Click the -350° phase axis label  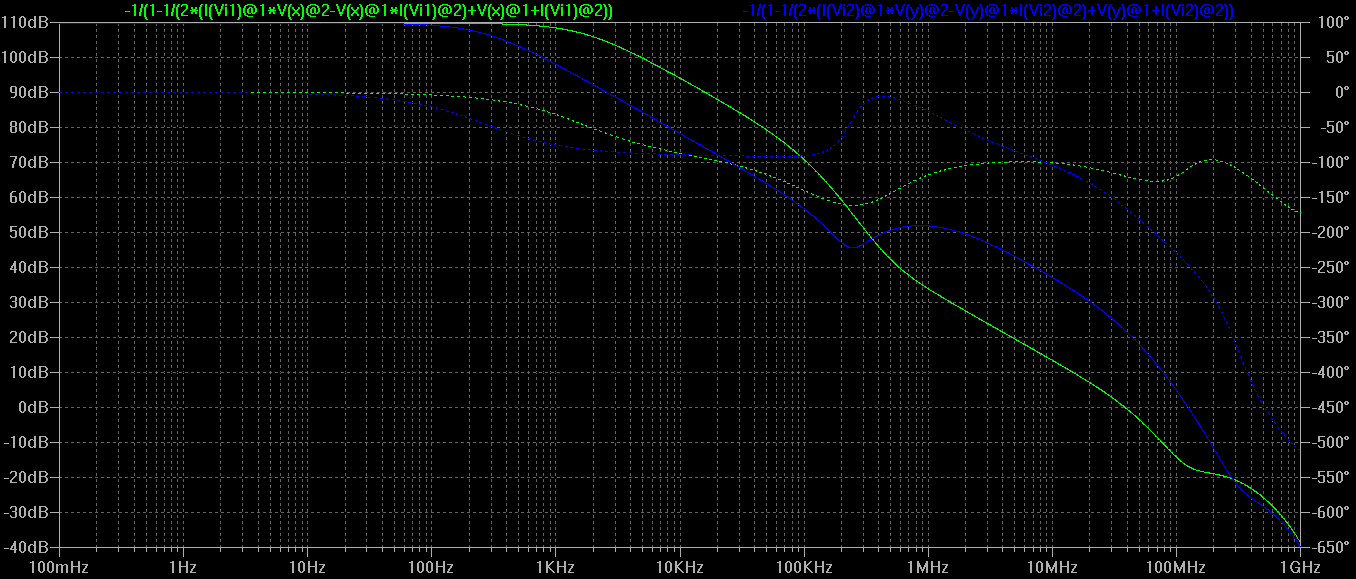tap(1330, 337)
